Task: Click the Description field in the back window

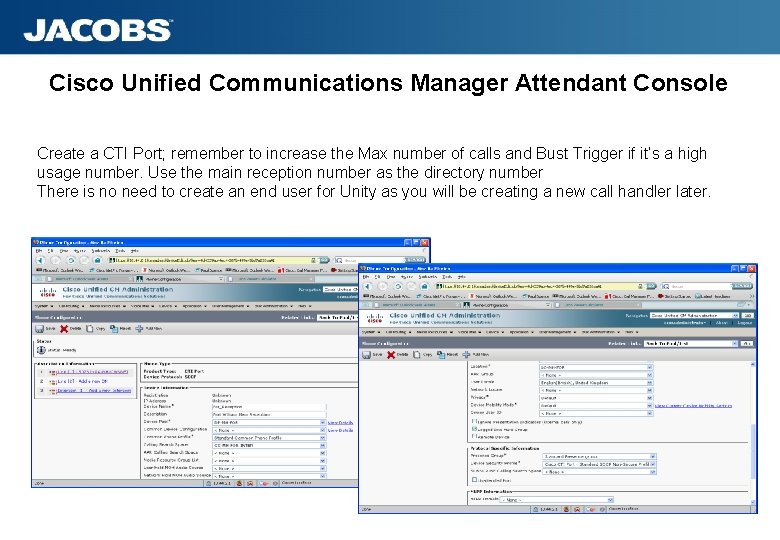Action: (269, 414)
